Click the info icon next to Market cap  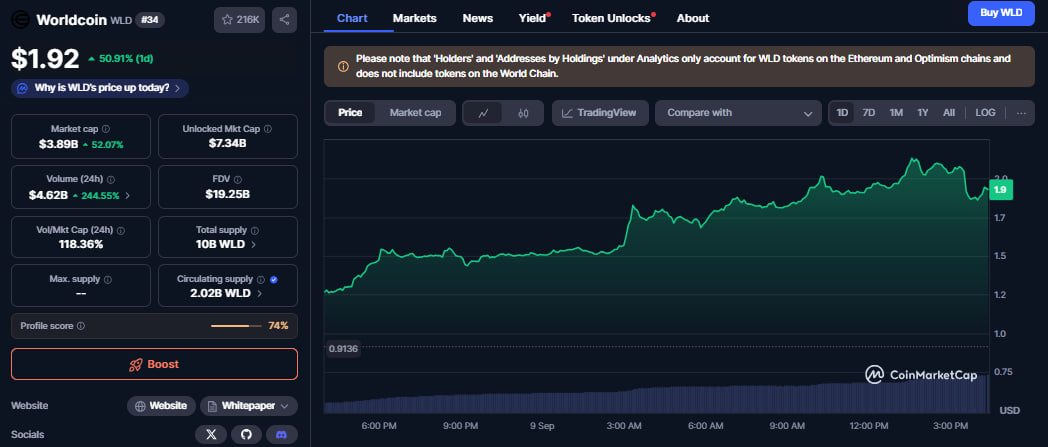tap(106, 129)
